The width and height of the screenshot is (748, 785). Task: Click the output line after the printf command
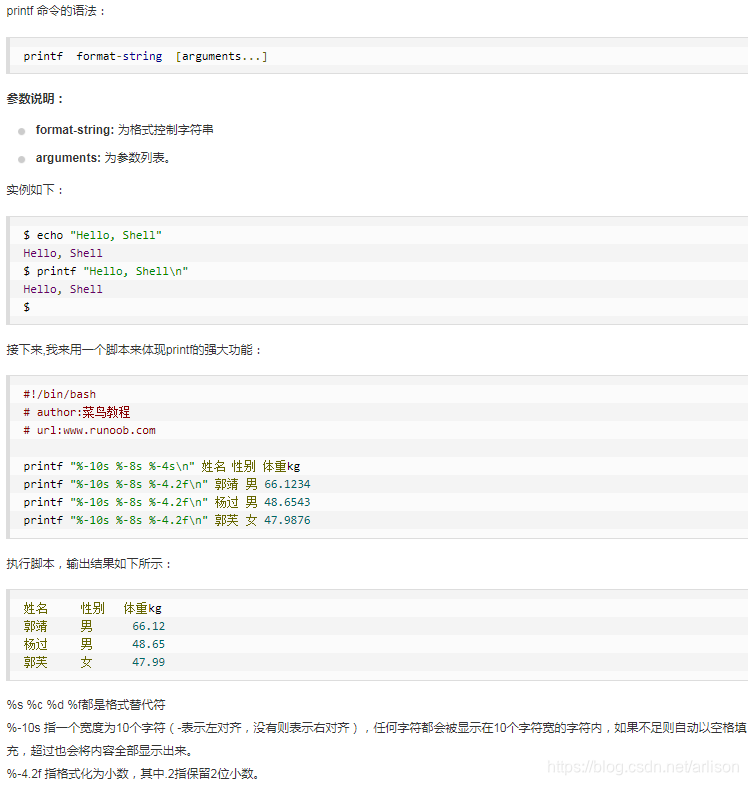(63, 289)
